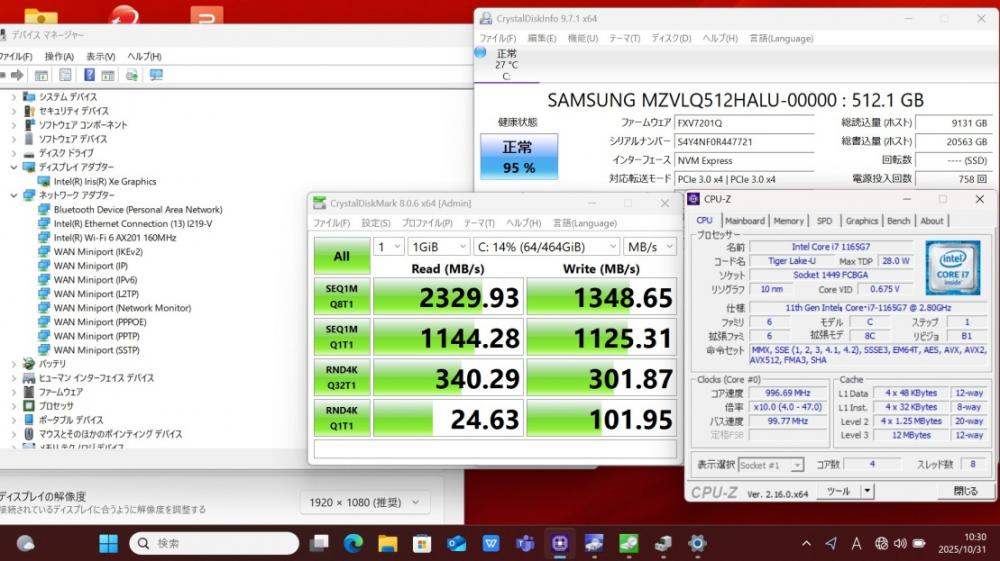Click the Device Manager forward arrow icon

(x=17, y=75)
